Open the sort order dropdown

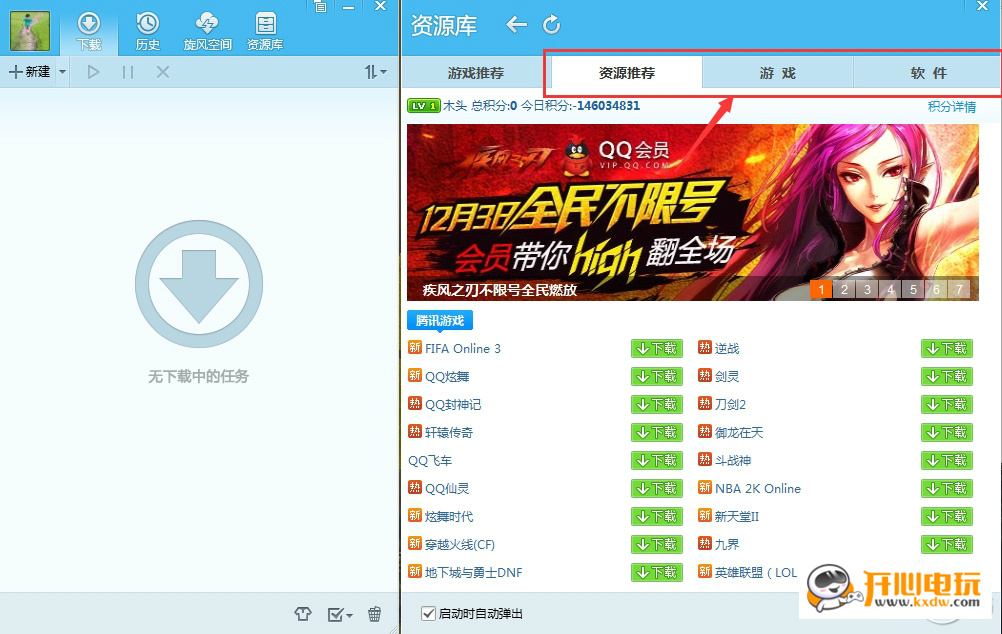point(374,71)
